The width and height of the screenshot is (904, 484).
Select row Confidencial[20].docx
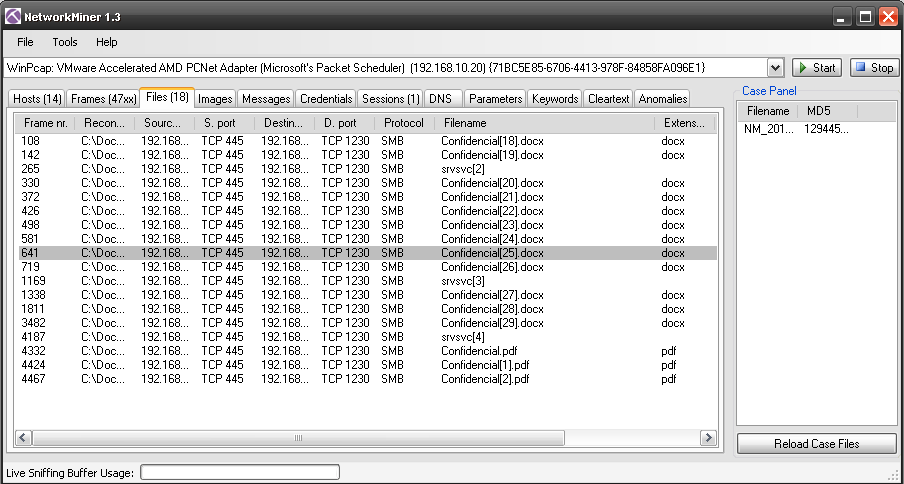366,183
